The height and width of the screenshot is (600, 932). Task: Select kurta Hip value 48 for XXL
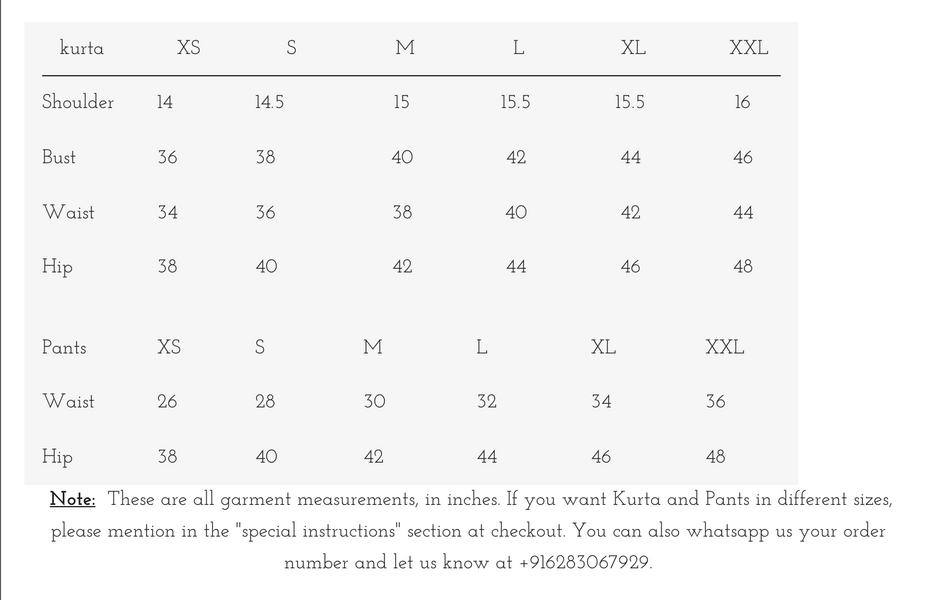point(743,267)
